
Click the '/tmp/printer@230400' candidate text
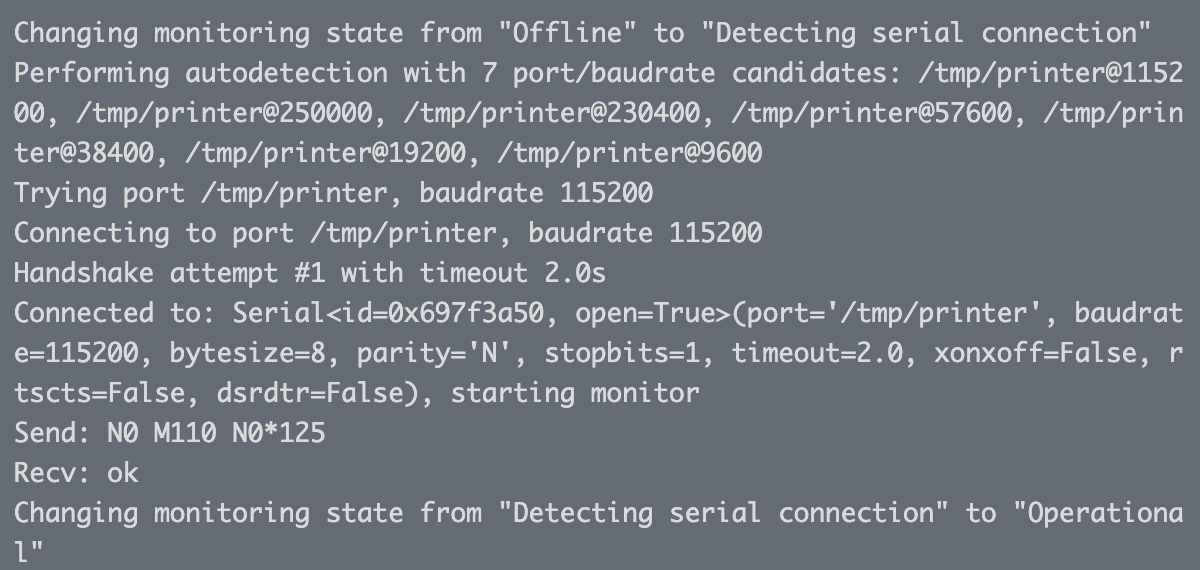click(x=553, y=113)
